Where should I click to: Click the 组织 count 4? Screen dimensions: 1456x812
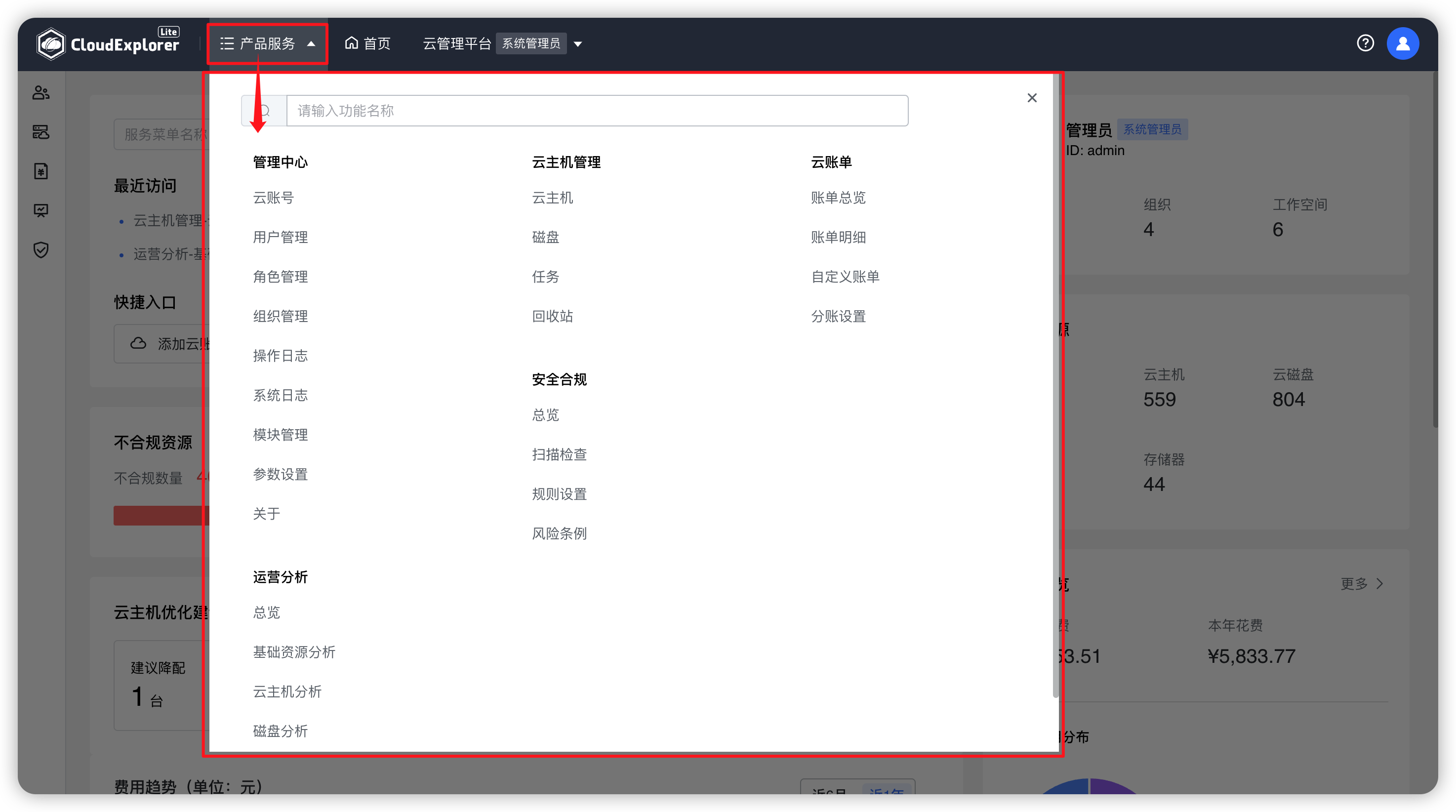(1148, 230)
